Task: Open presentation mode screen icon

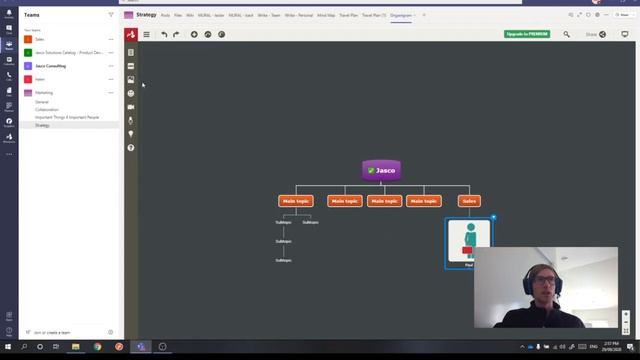Action: tap(625, 34)
